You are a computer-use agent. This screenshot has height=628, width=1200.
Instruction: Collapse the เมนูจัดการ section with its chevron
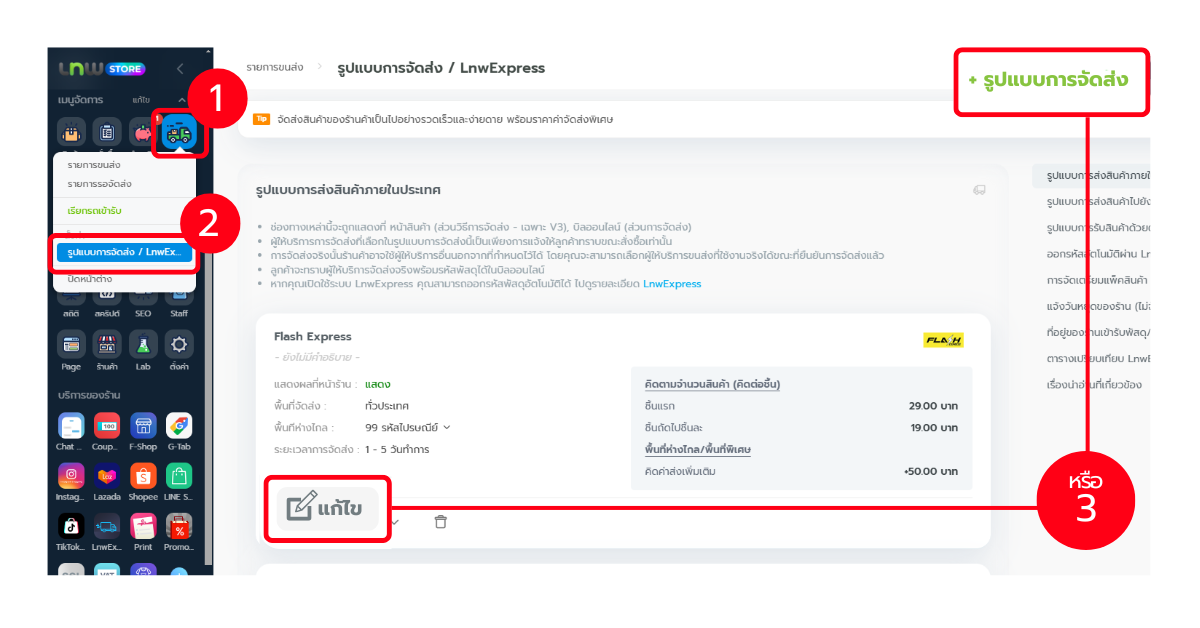click(182, 100)
